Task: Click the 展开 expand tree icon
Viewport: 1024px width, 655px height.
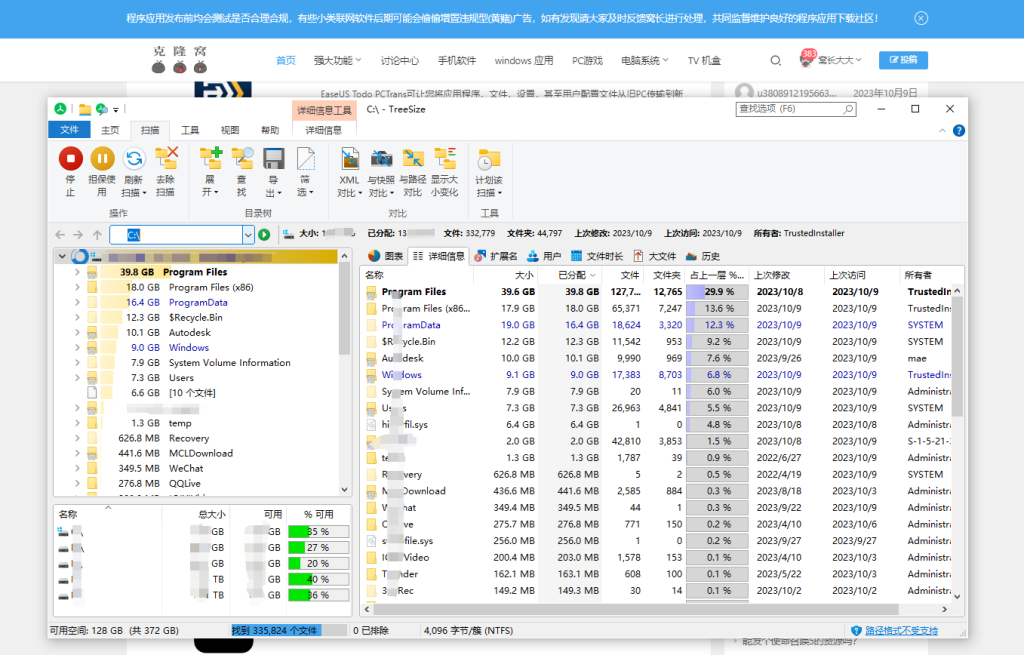Action: pos(210,159)
